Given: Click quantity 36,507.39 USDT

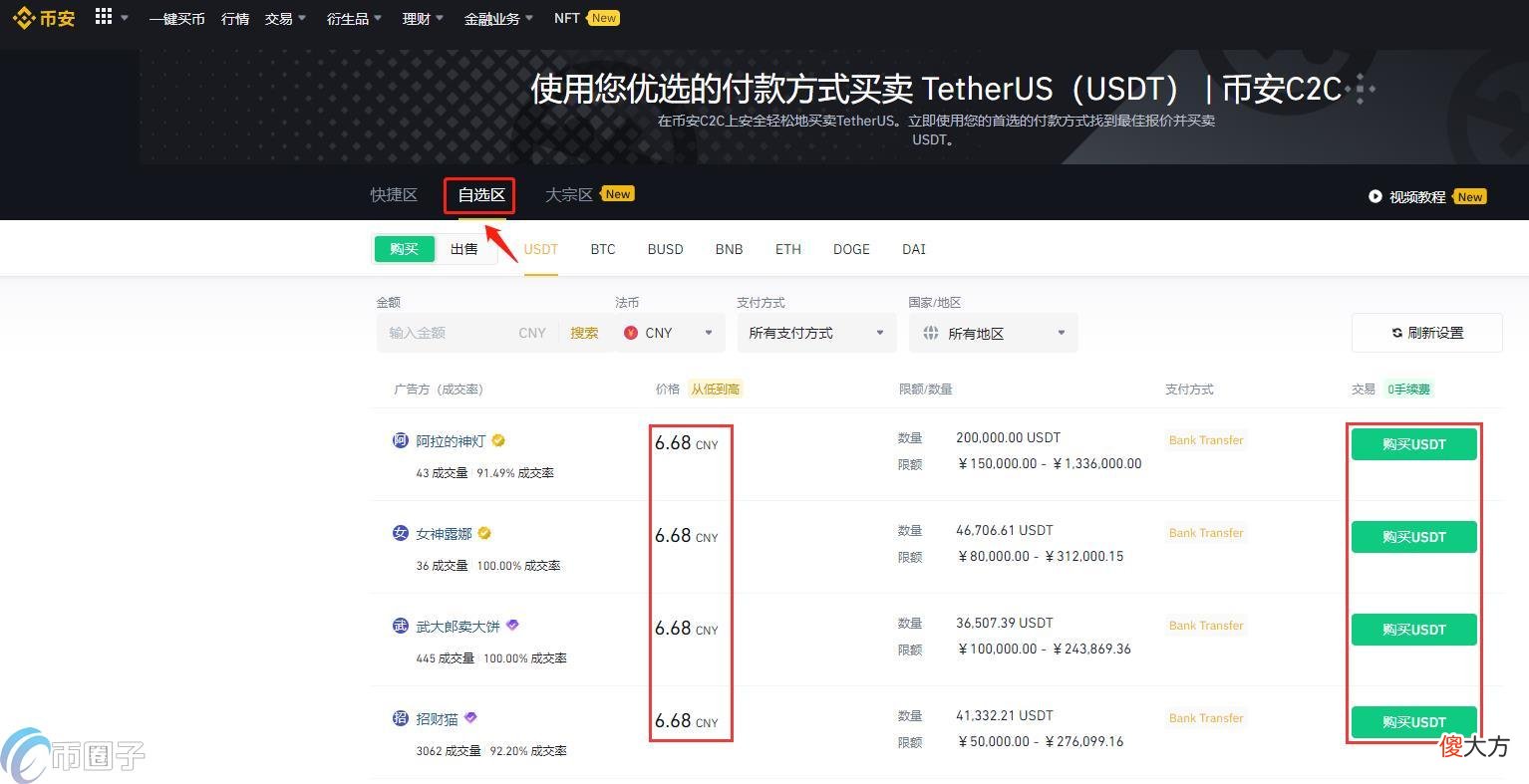Looking at the screenshot, I should [1004, 623].
